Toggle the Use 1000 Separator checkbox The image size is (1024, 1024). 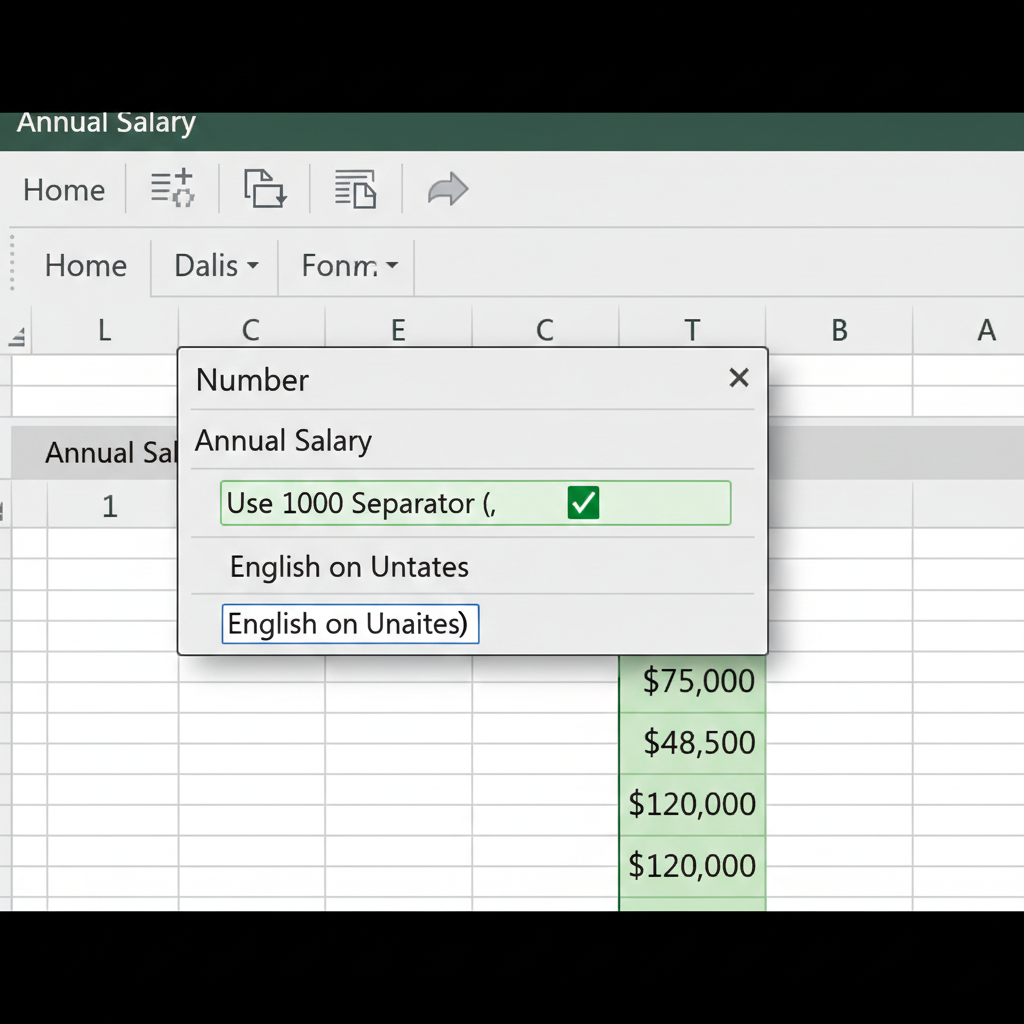[x=583, y=503]
